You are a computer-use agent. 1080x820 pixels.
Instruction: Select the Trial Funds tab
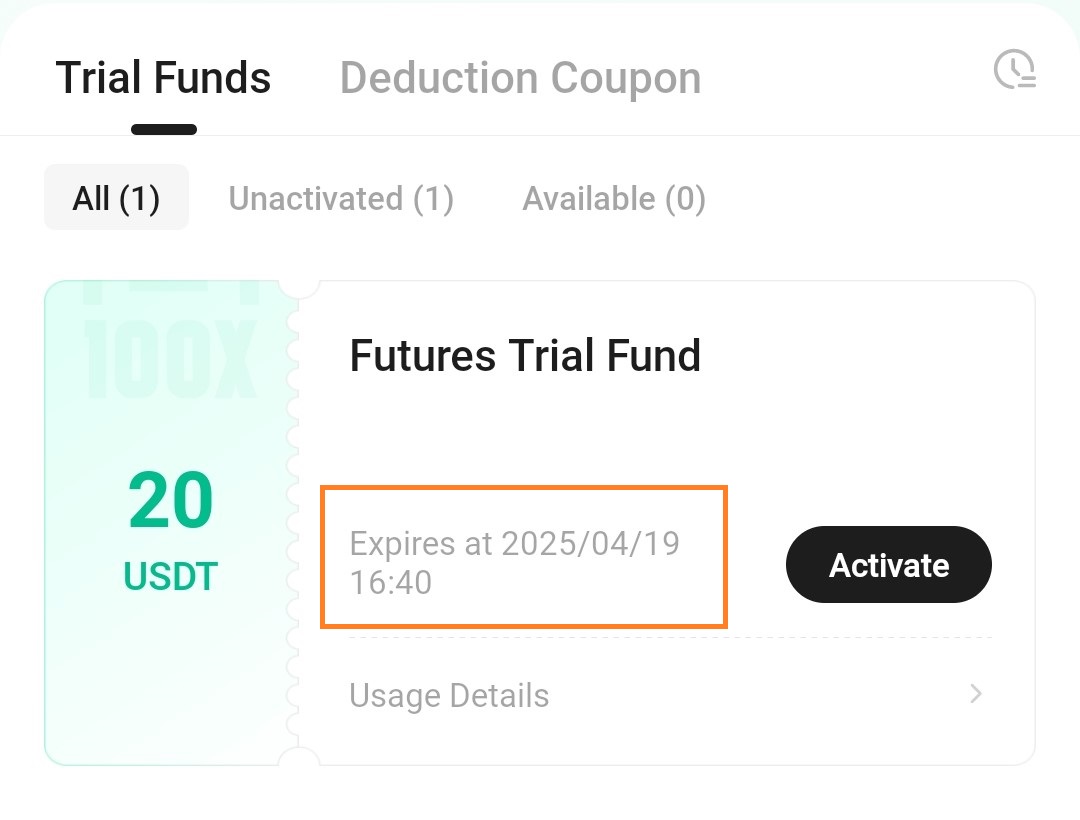coord(163,77)
